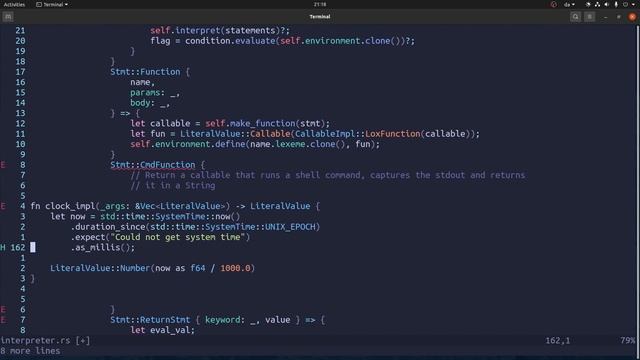Click '.duration_since' method call
The image size is (640, 360).
(108, 227)
